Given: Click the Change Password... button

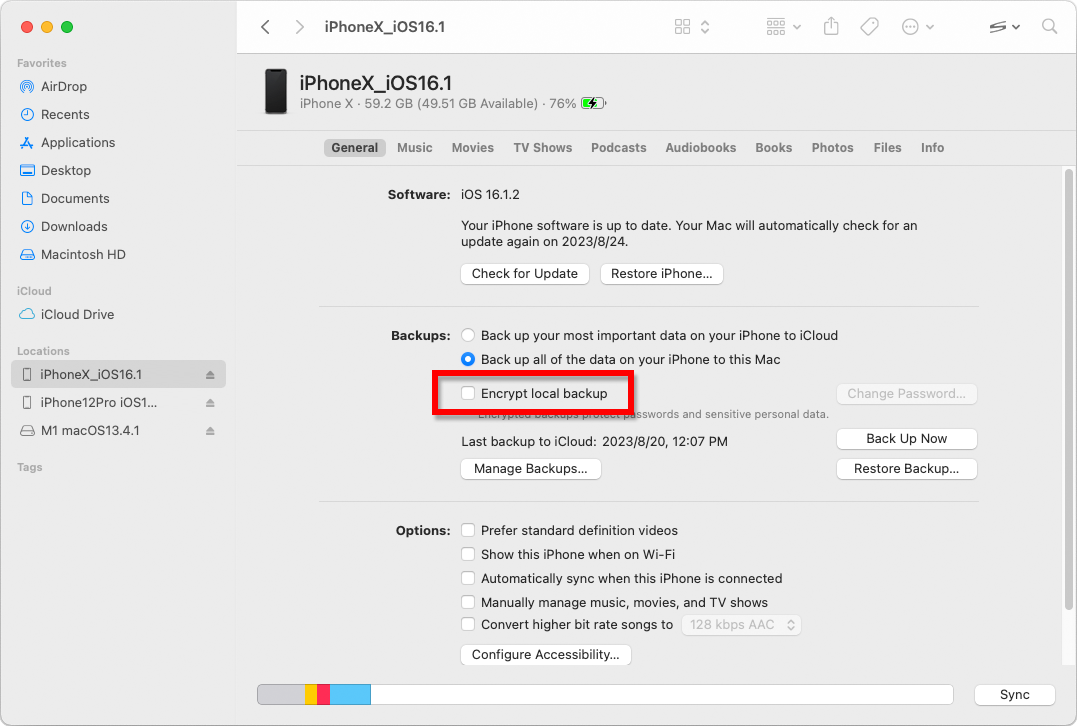Looking at the screenshot, I should tap(906, 394).
